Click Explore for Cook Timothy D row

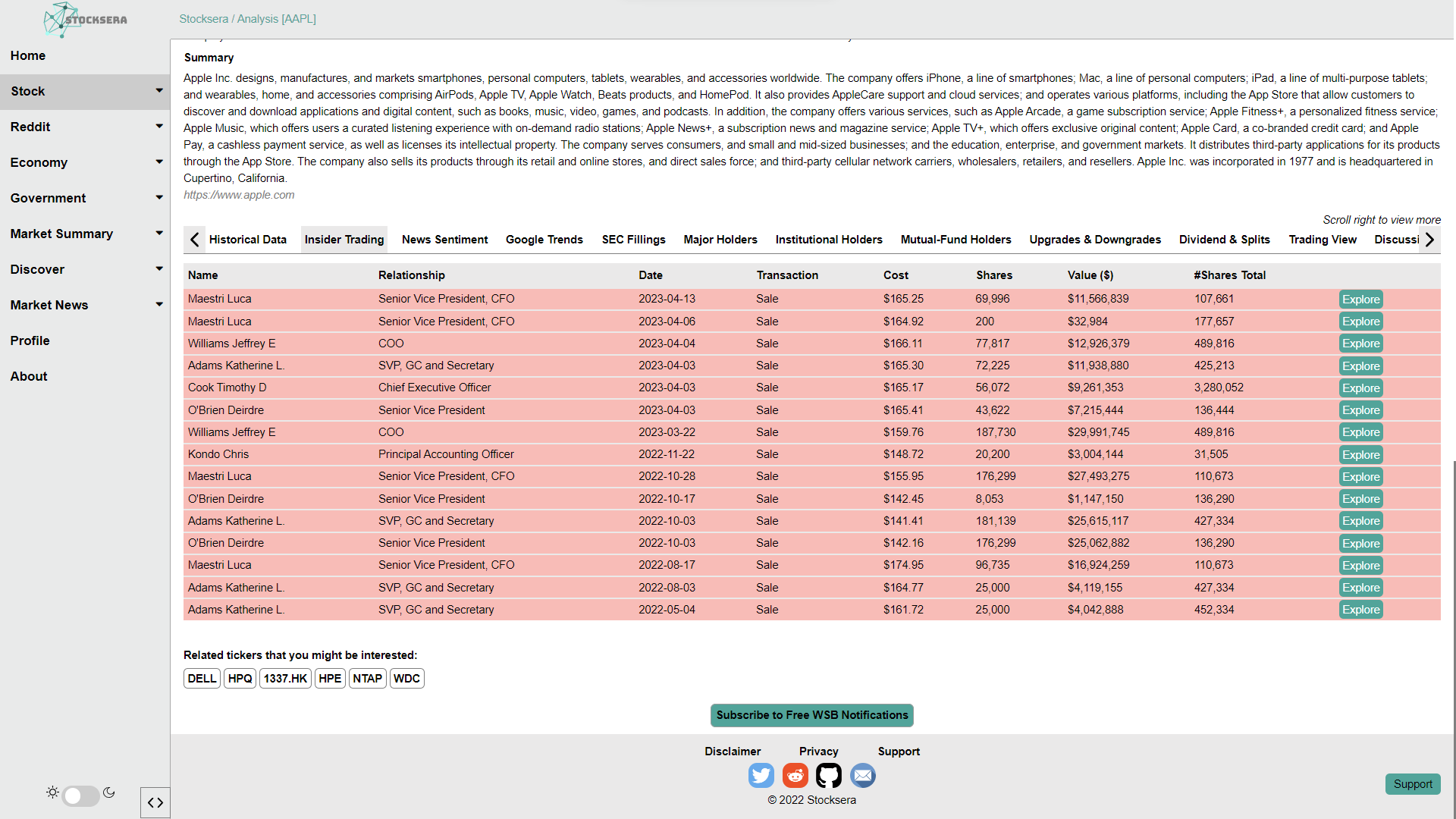tap(1360, 388)
